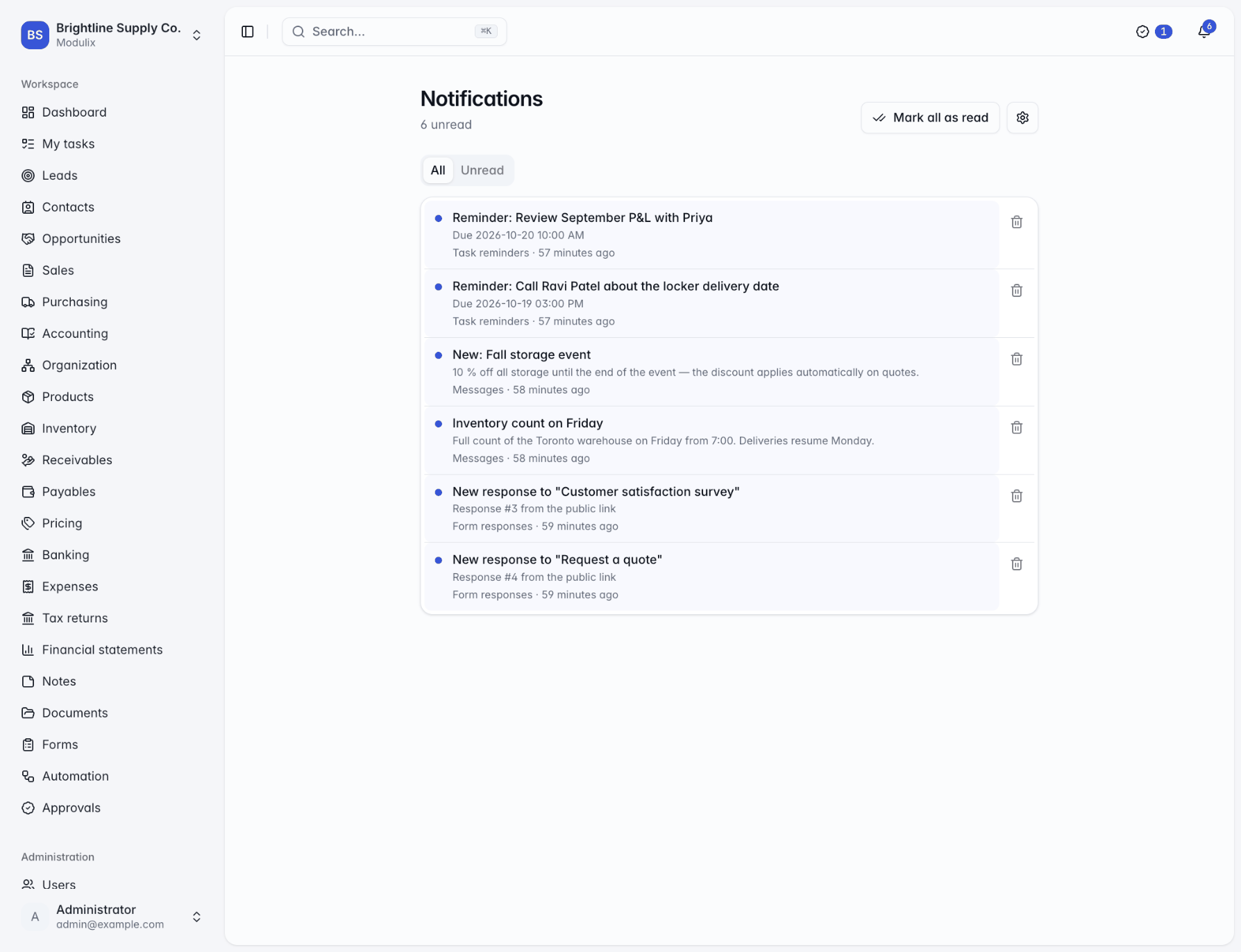Viewport: 1241px width, 952px height.
Task: Click the Automation sidebar icon
Action: point(28,776)
